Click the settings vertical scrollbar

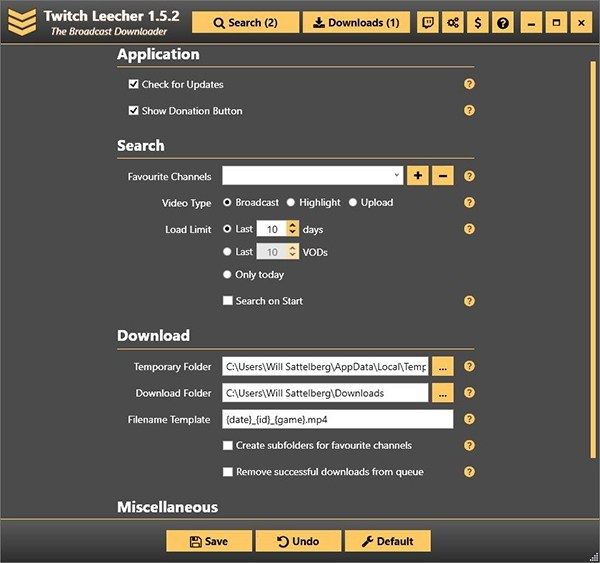click(x=593, y=259)
